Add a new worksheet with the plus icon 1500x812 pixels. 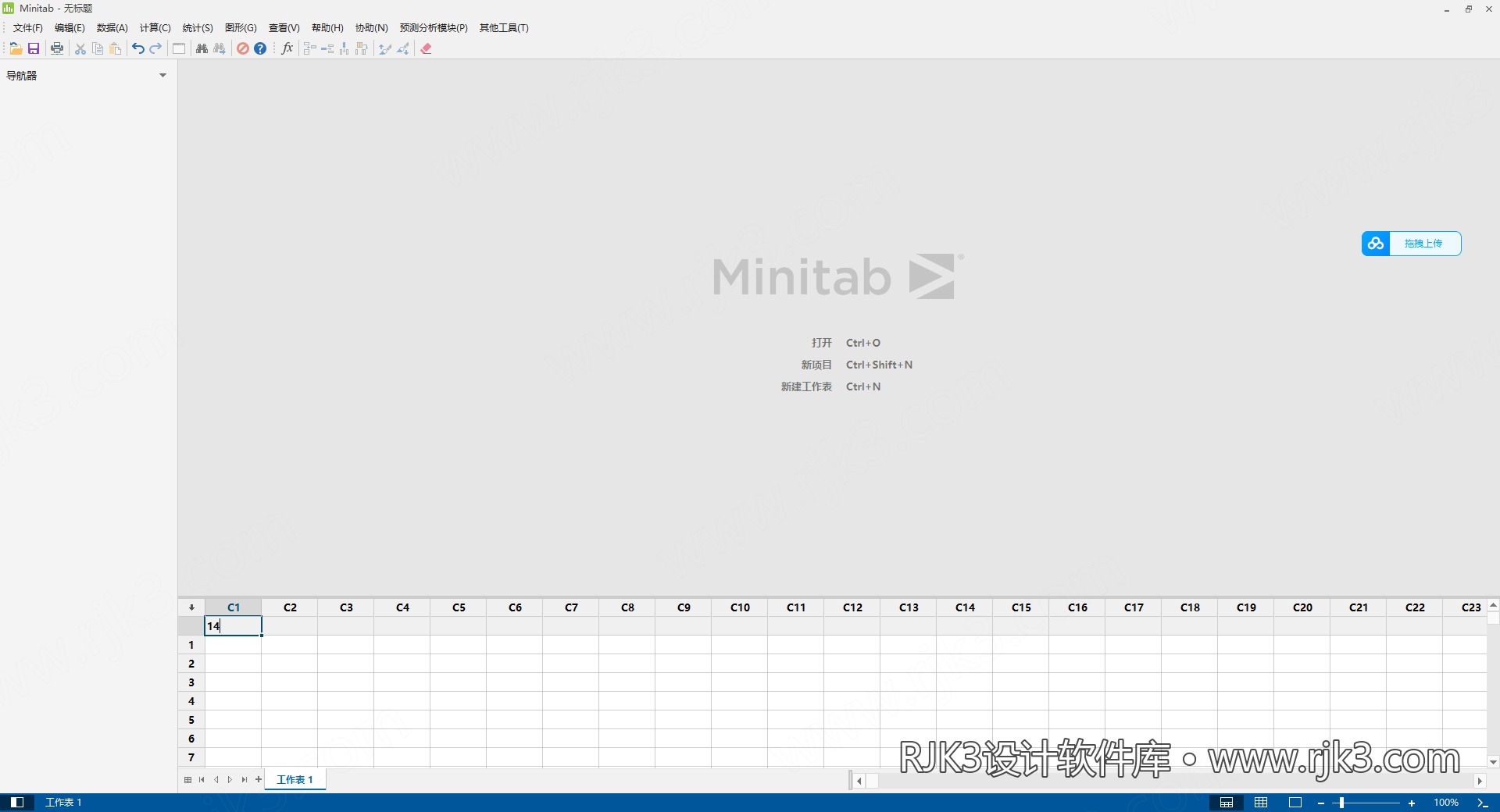(259, 779)
